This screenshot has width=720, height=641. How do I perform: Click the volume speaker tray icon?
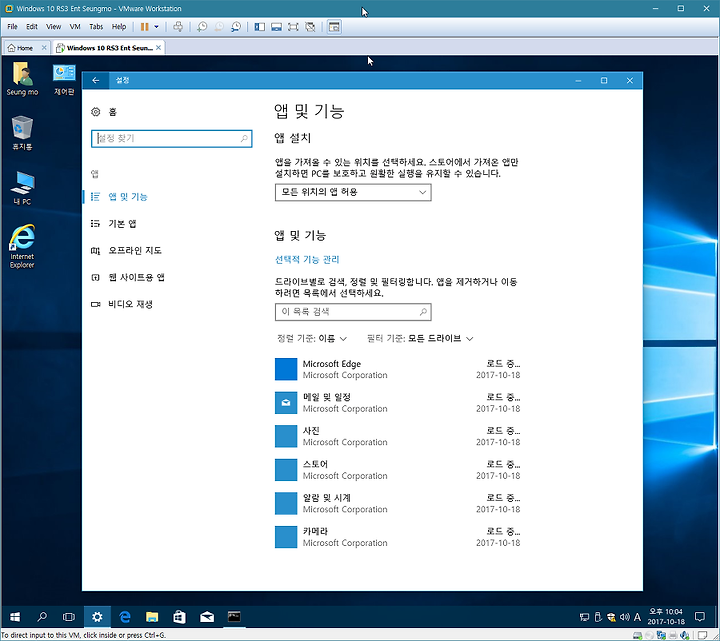pos(624,617)
